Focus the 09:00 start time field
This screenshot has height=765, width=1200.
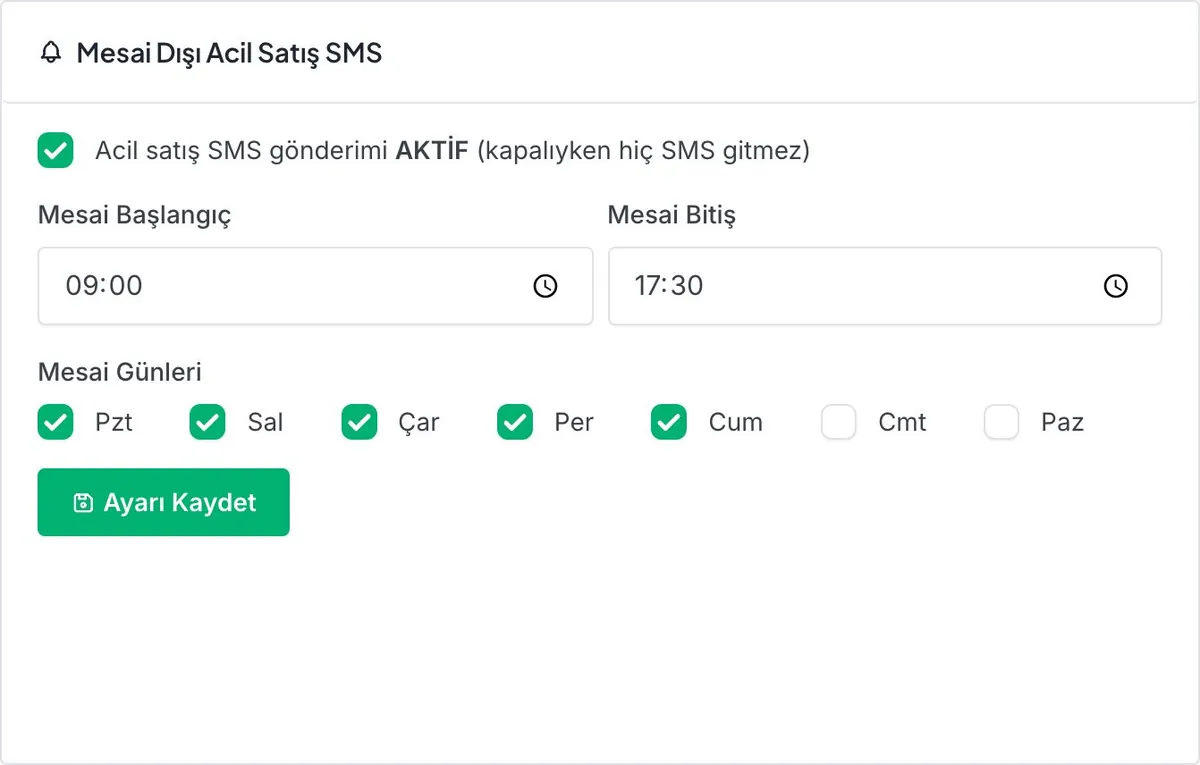click(315, 286)
